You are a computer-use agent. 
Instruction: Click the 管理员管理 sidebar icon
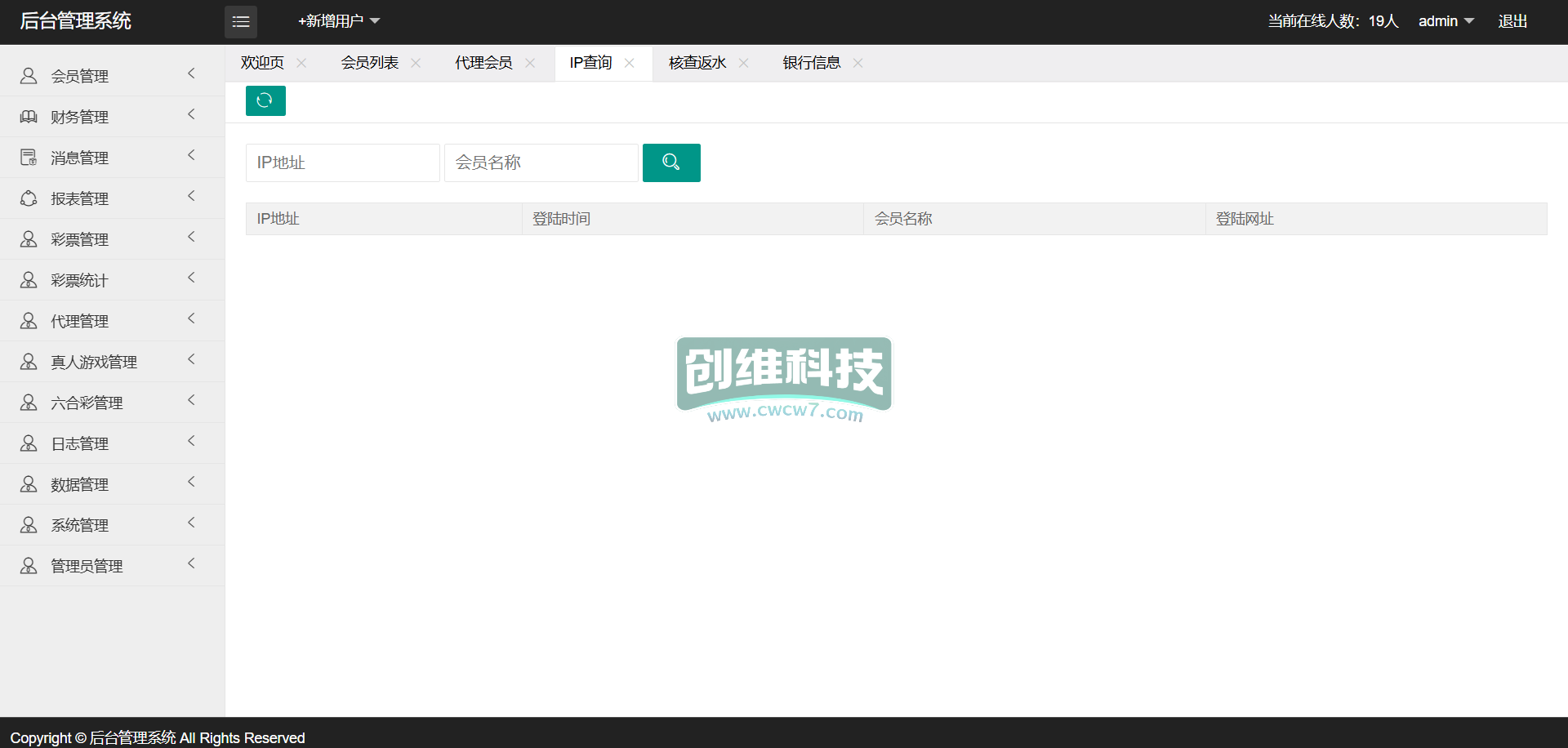coord(29,566)
